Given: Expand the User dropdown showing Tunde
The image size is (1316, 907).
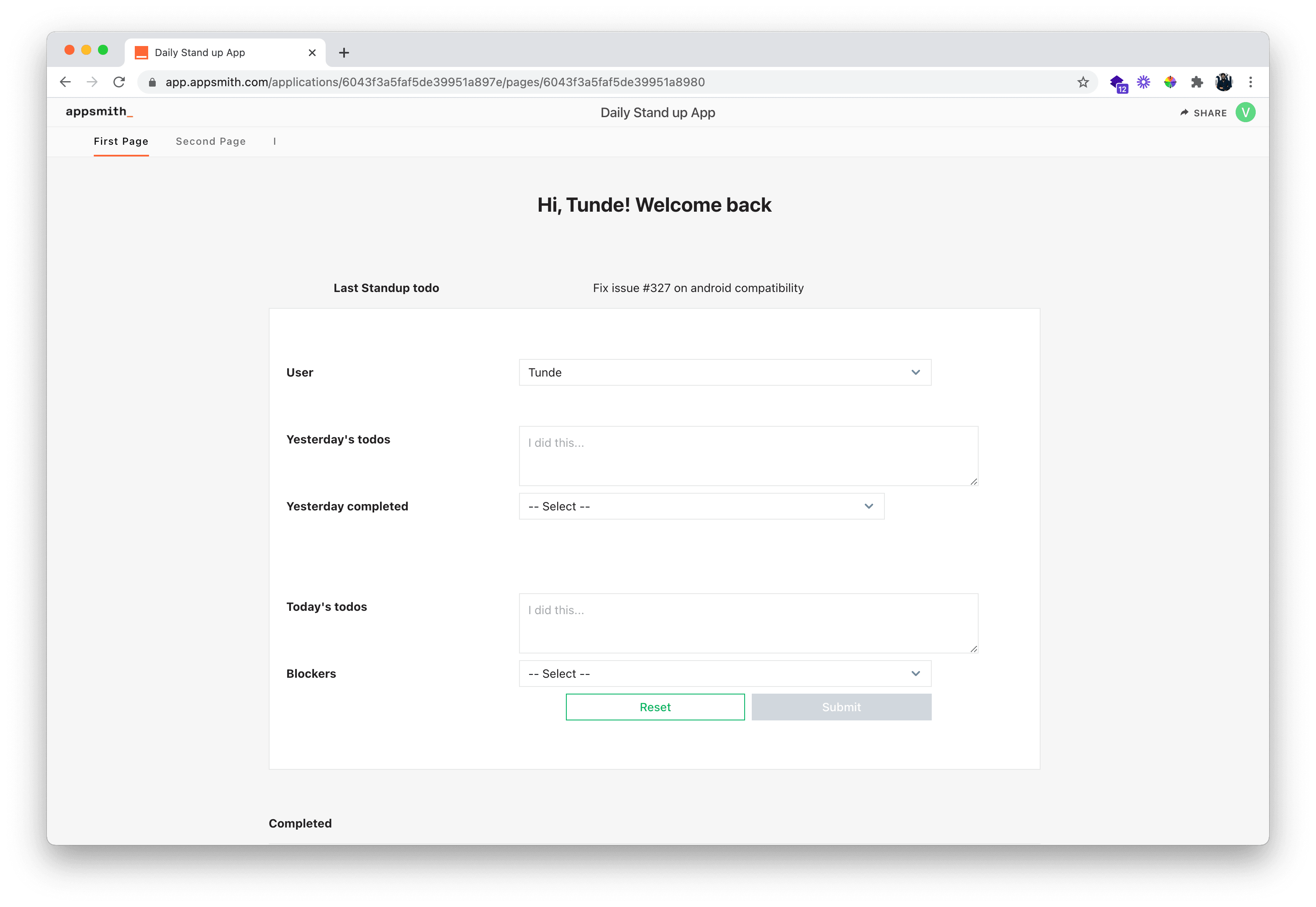Looking at the screenshot, I should pyautogui.click(x=725, y=372).
